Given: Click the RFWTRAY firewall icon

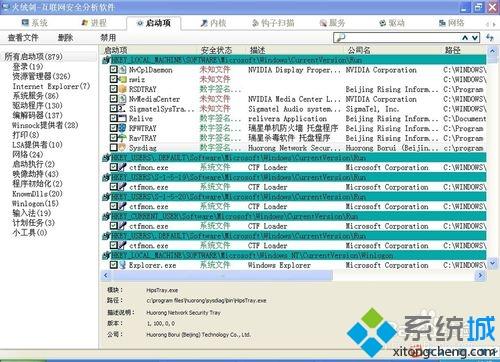Looking at the screenshot, I should (x=123, y=128).
